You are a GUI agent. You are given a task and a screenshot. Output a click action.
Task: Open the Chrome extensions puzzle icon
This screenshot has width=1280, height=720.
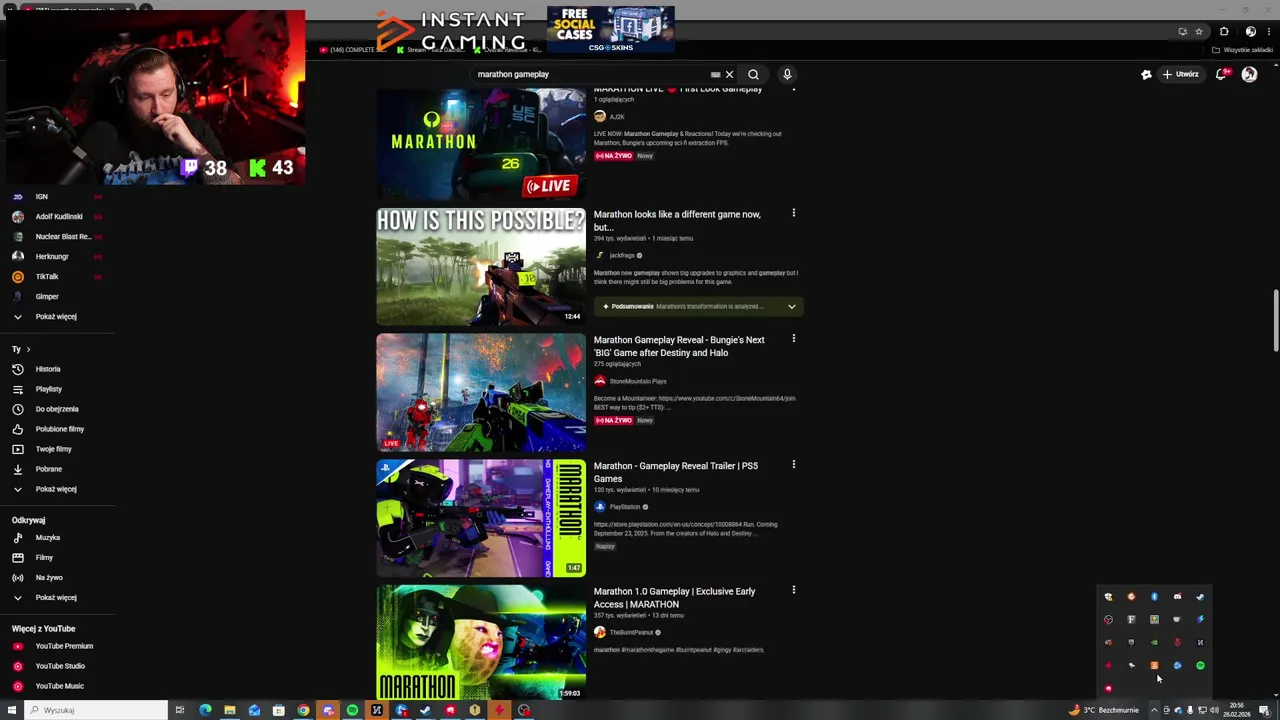(x=1224, y=31)
